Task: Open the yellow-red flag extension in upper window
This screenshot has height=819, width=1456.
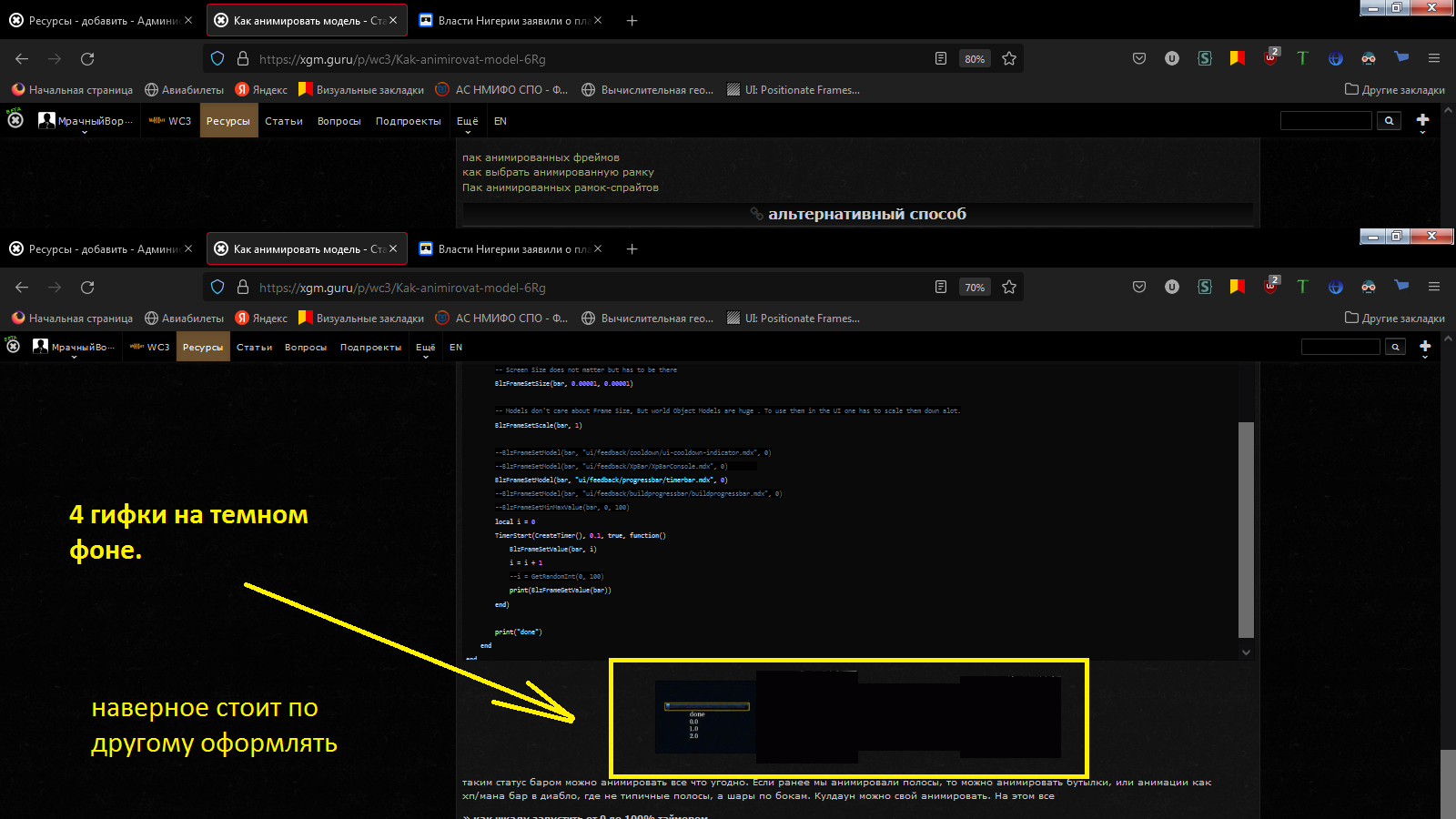Action: tap(1238, 58)
